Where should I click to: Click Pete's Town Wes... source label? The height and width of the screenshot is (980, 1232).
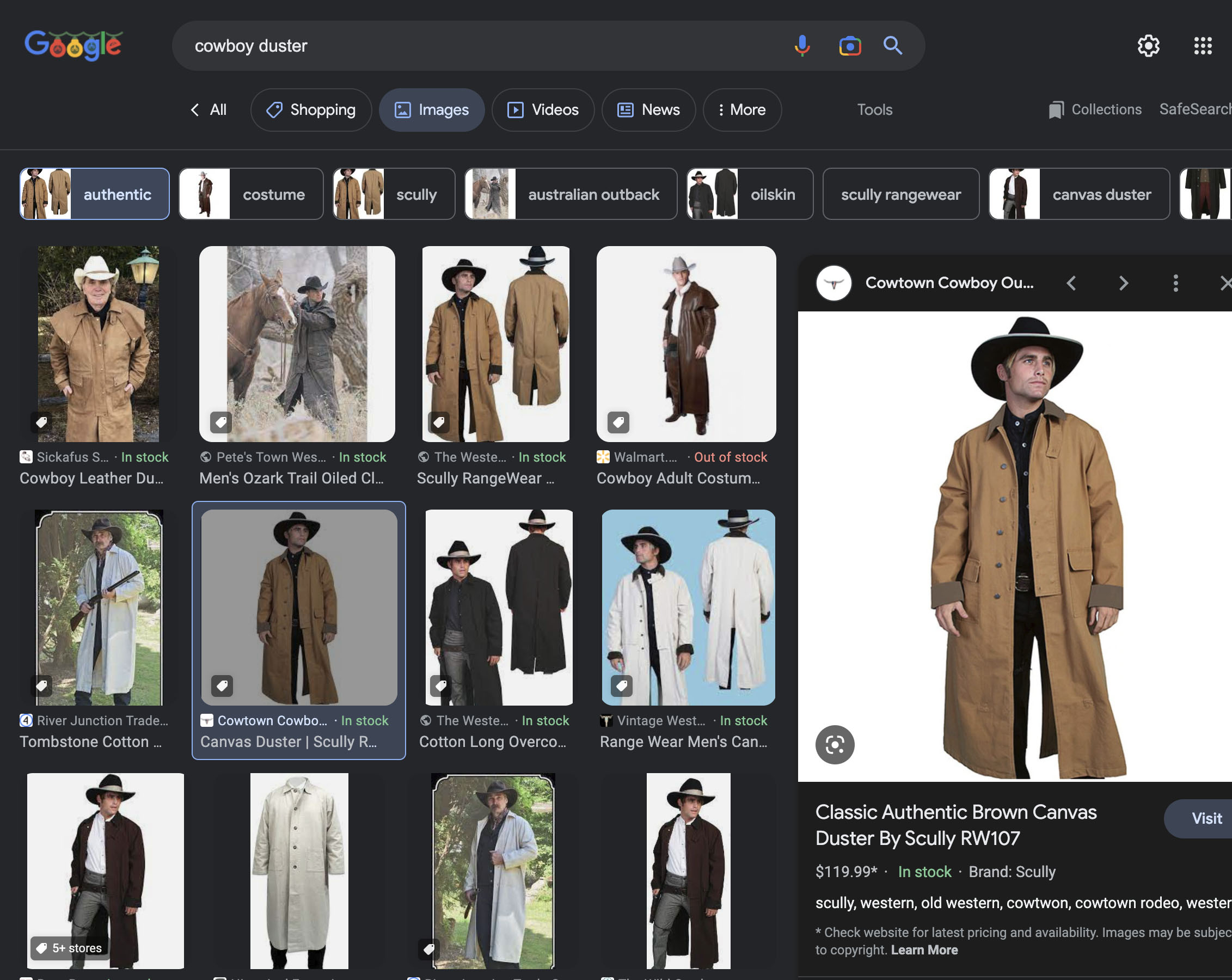coord(271,457)
